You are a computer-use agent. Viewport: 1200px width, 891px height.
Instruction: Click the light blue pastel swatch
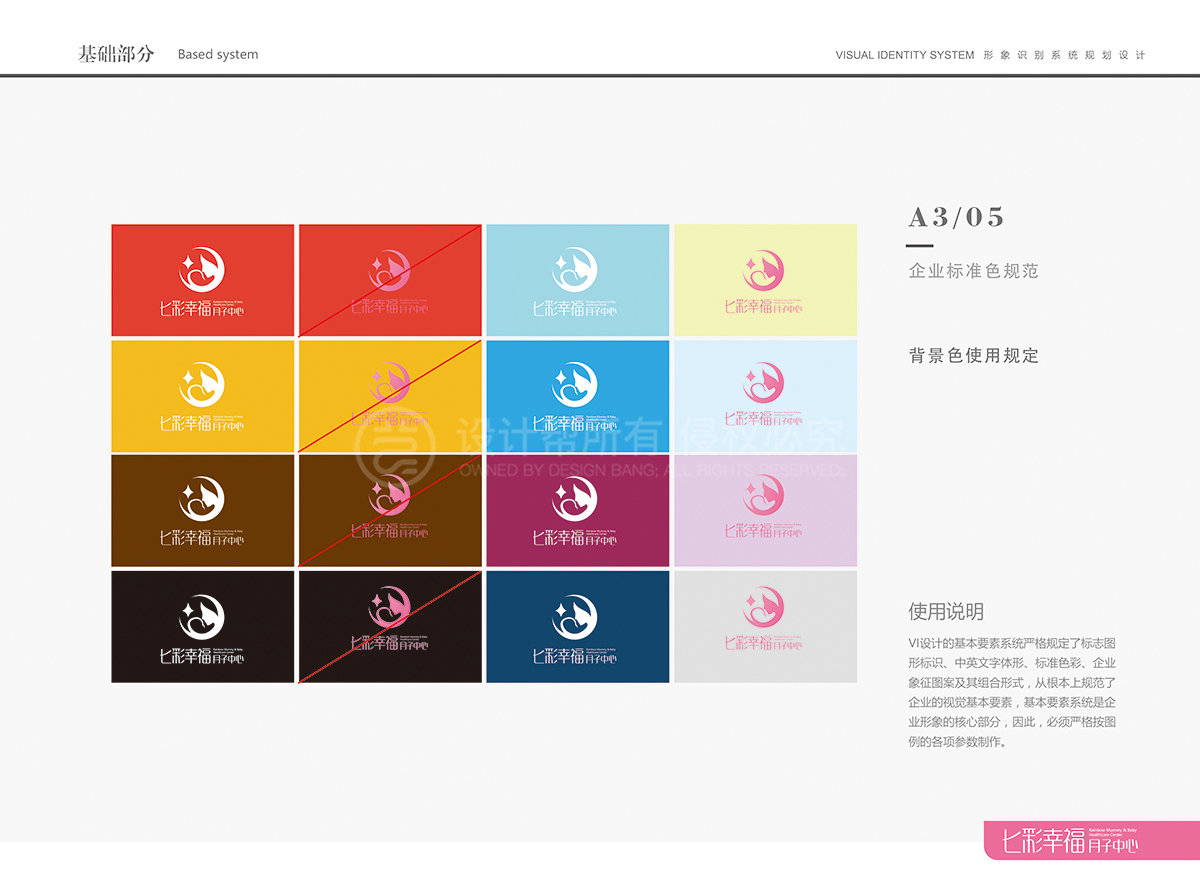click(x=578, y=280)
